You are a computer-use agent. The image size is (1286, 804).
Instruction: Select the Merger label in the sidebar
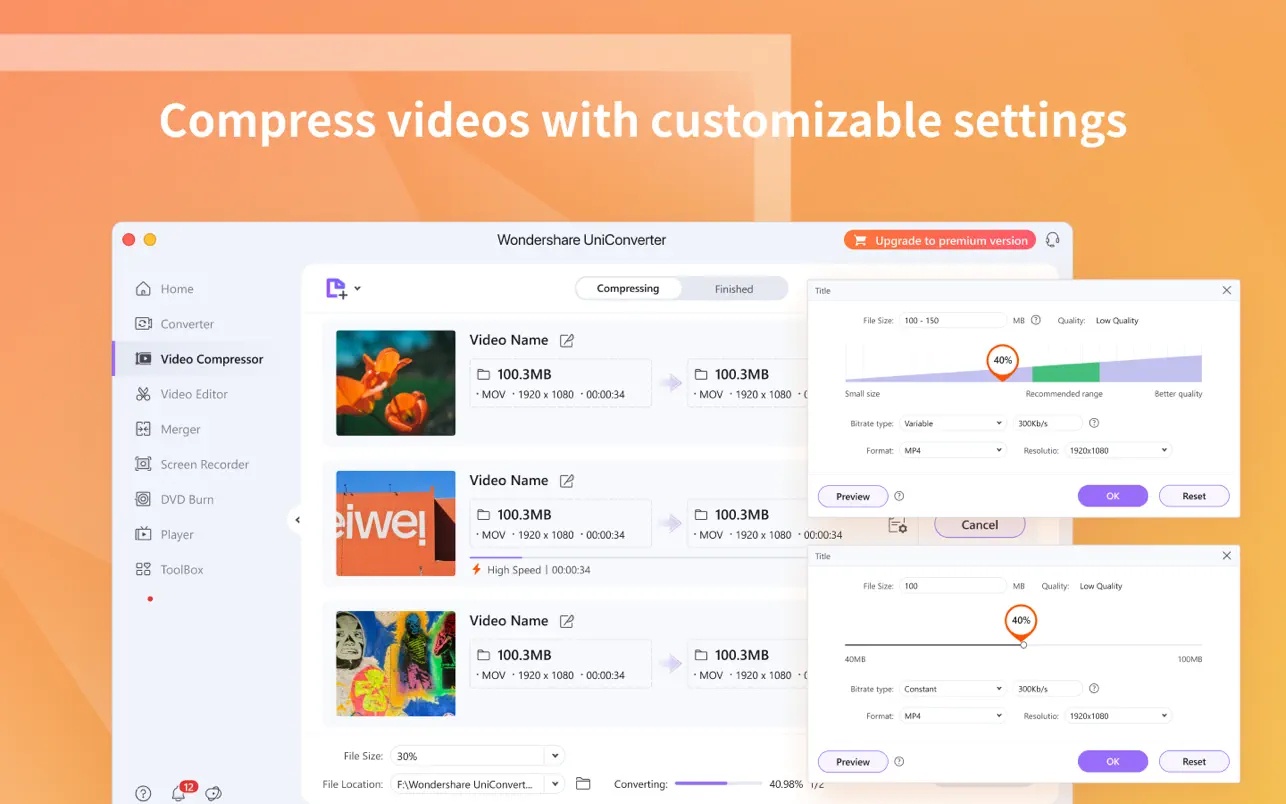[x=181, y=429]
